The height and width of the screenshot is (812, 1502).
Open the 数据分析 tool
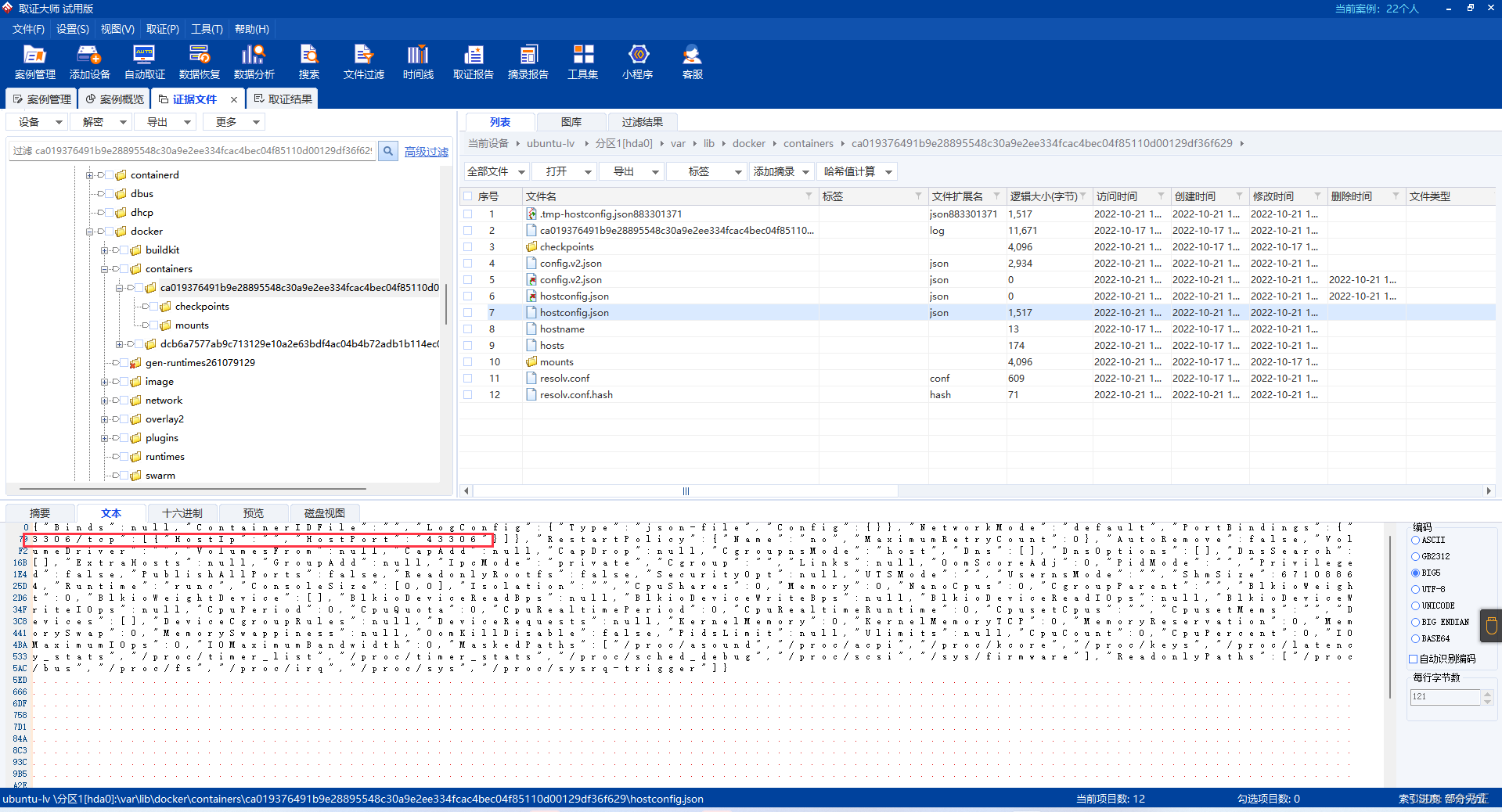pos(254,62)
